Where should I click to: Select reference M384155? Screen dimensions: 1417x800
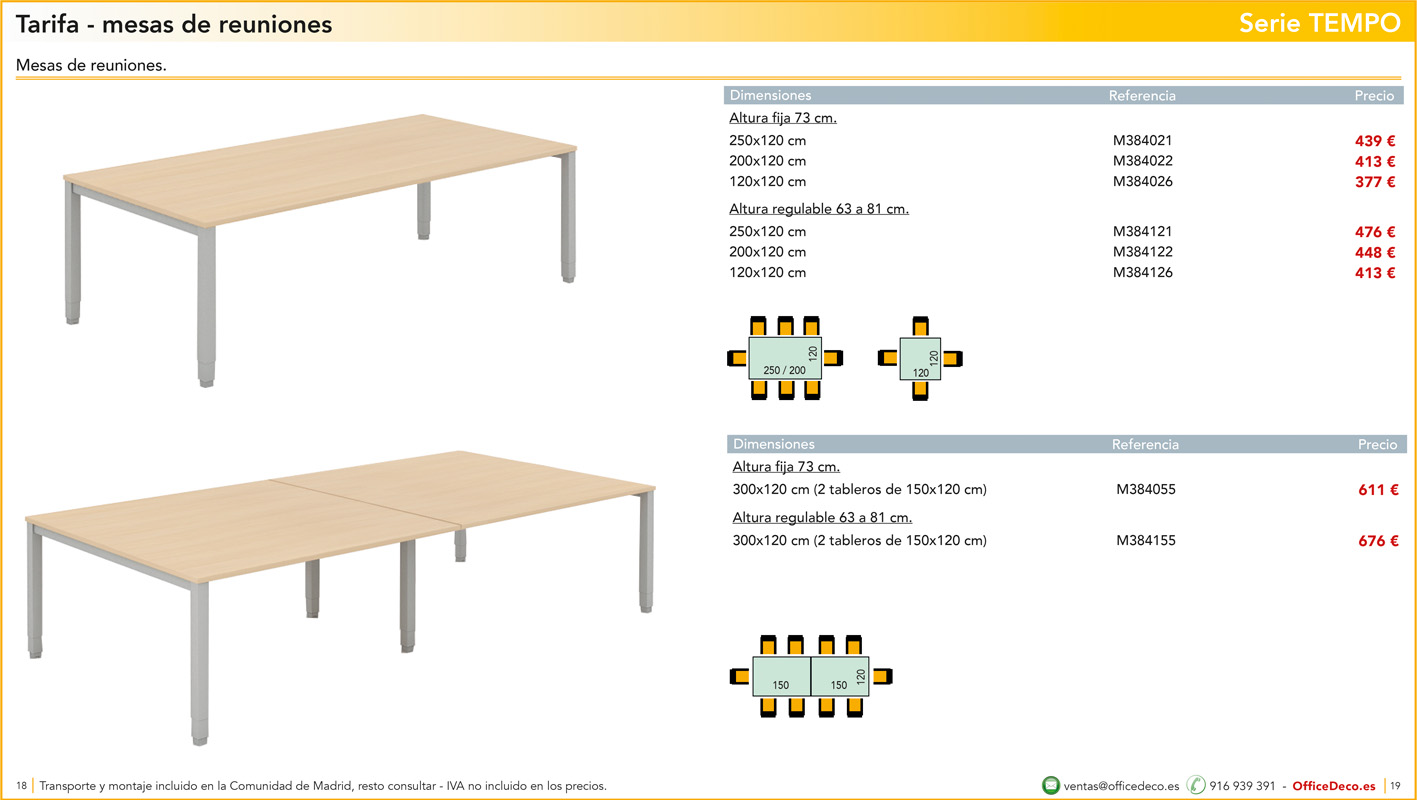(1146, 541)
